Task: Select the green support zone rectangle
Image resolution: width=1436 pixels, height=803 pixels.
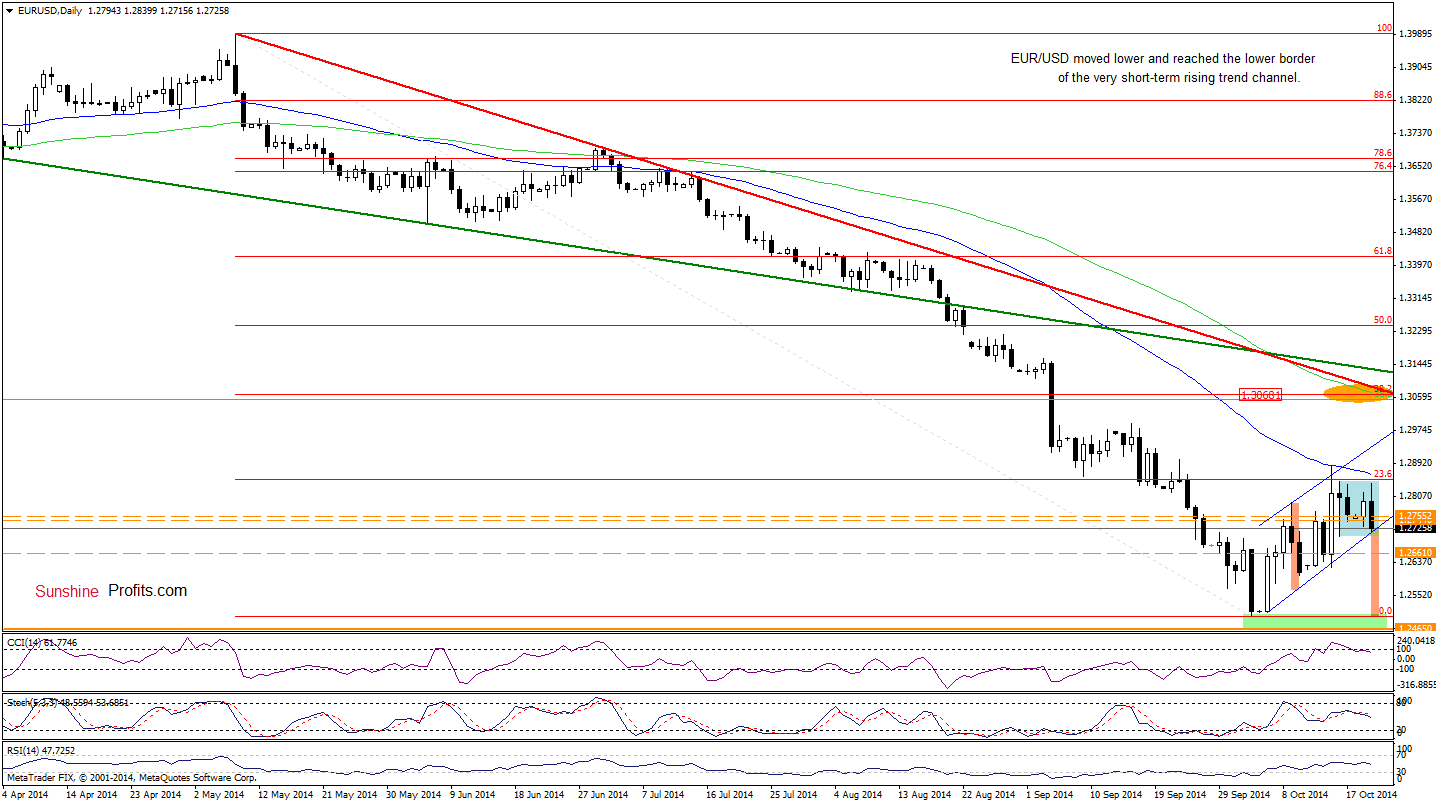Action: 1316,622
